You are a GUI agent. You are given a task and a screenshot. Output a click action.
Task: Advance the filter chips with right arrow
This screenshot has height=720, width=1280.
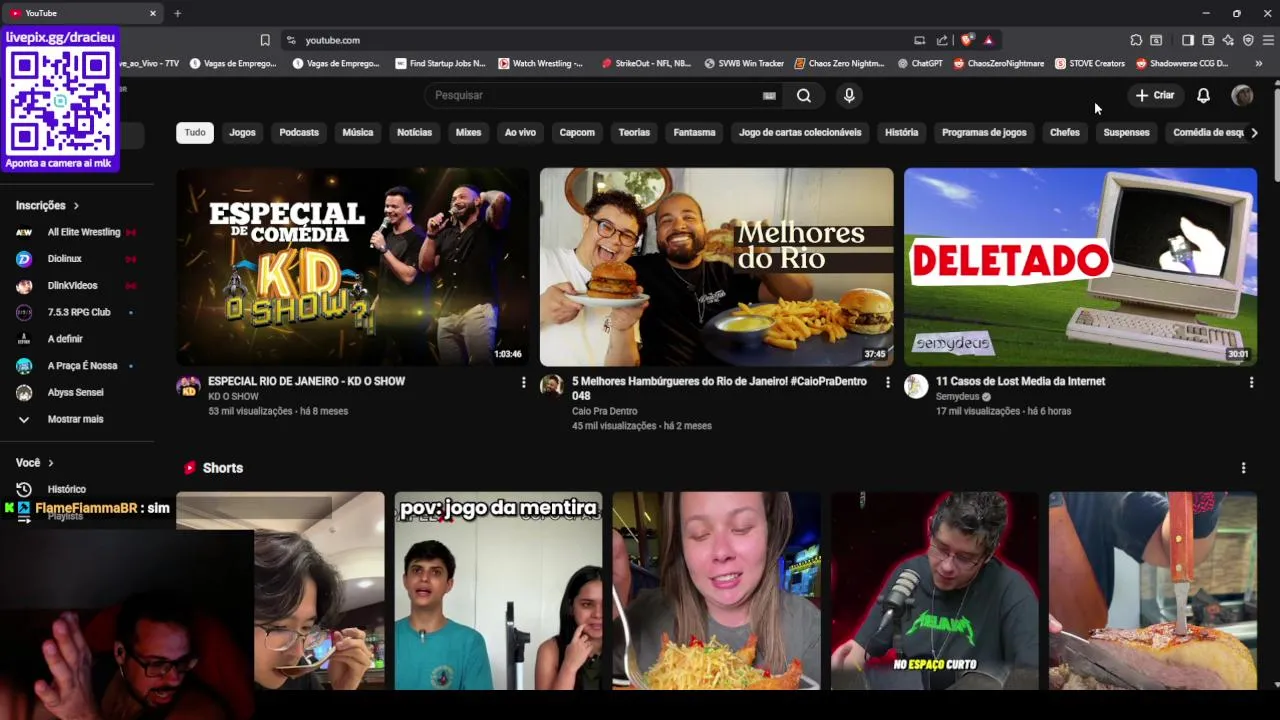[x=1254, y=132]
